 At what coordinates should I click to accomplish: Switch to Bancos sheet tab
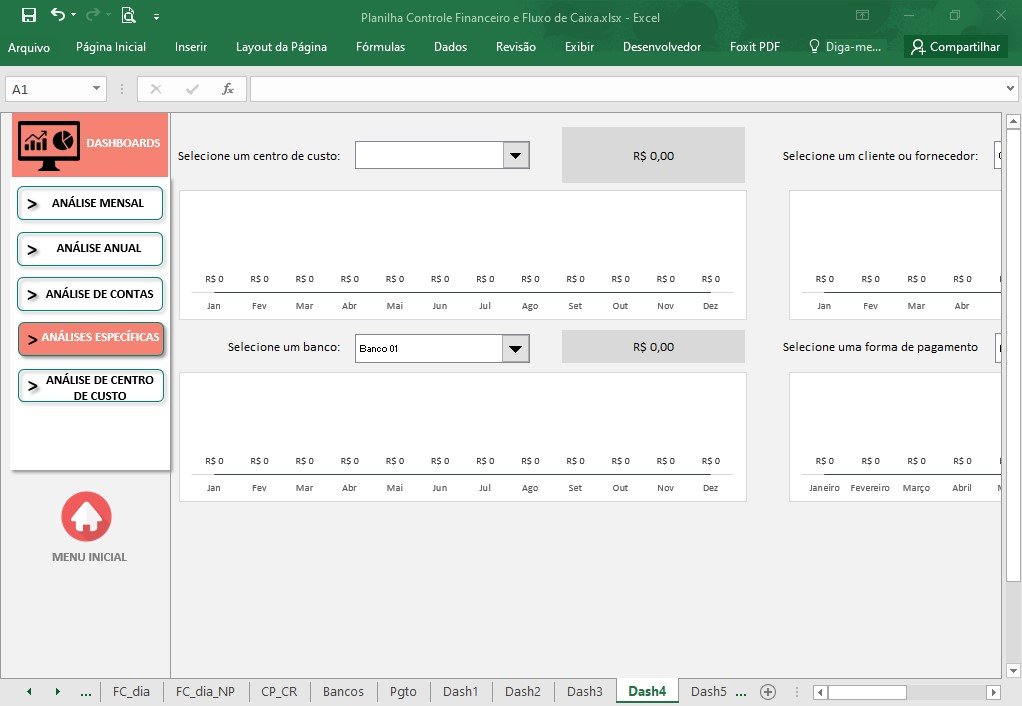pos(343,692)
